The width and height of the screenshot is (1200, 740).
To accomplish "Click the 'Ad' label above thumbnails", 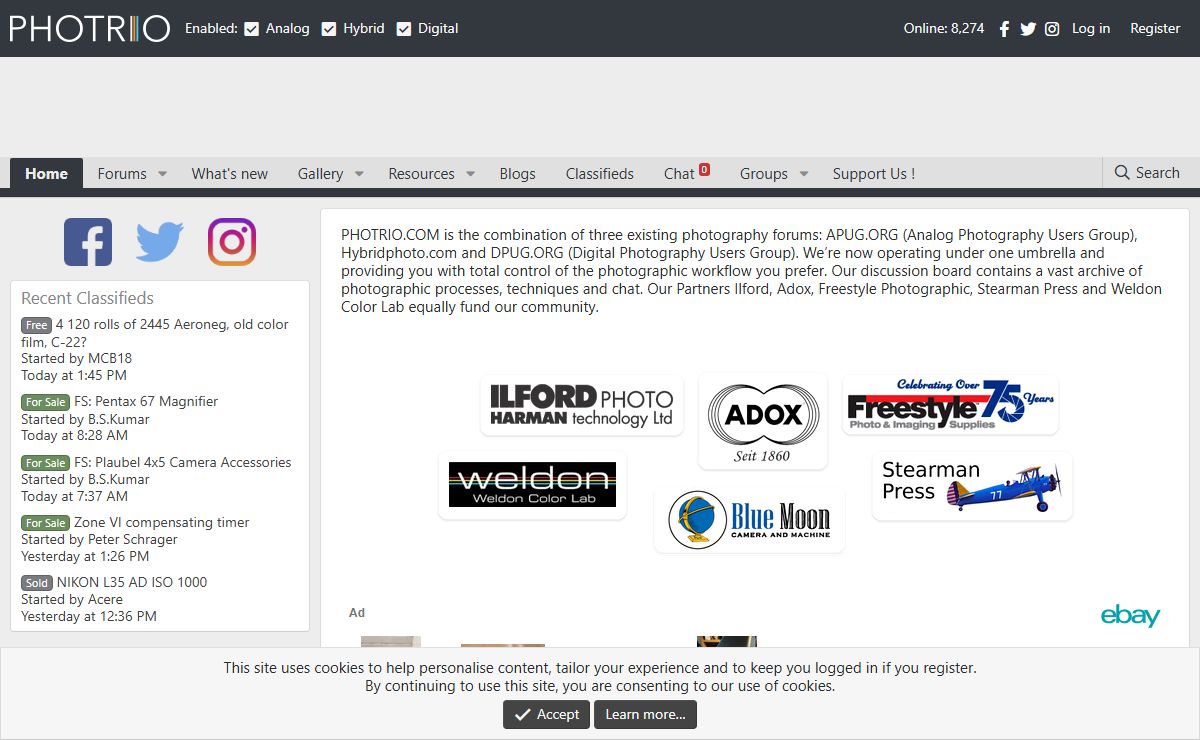I will pyautogui.click(x=357, y=613).
